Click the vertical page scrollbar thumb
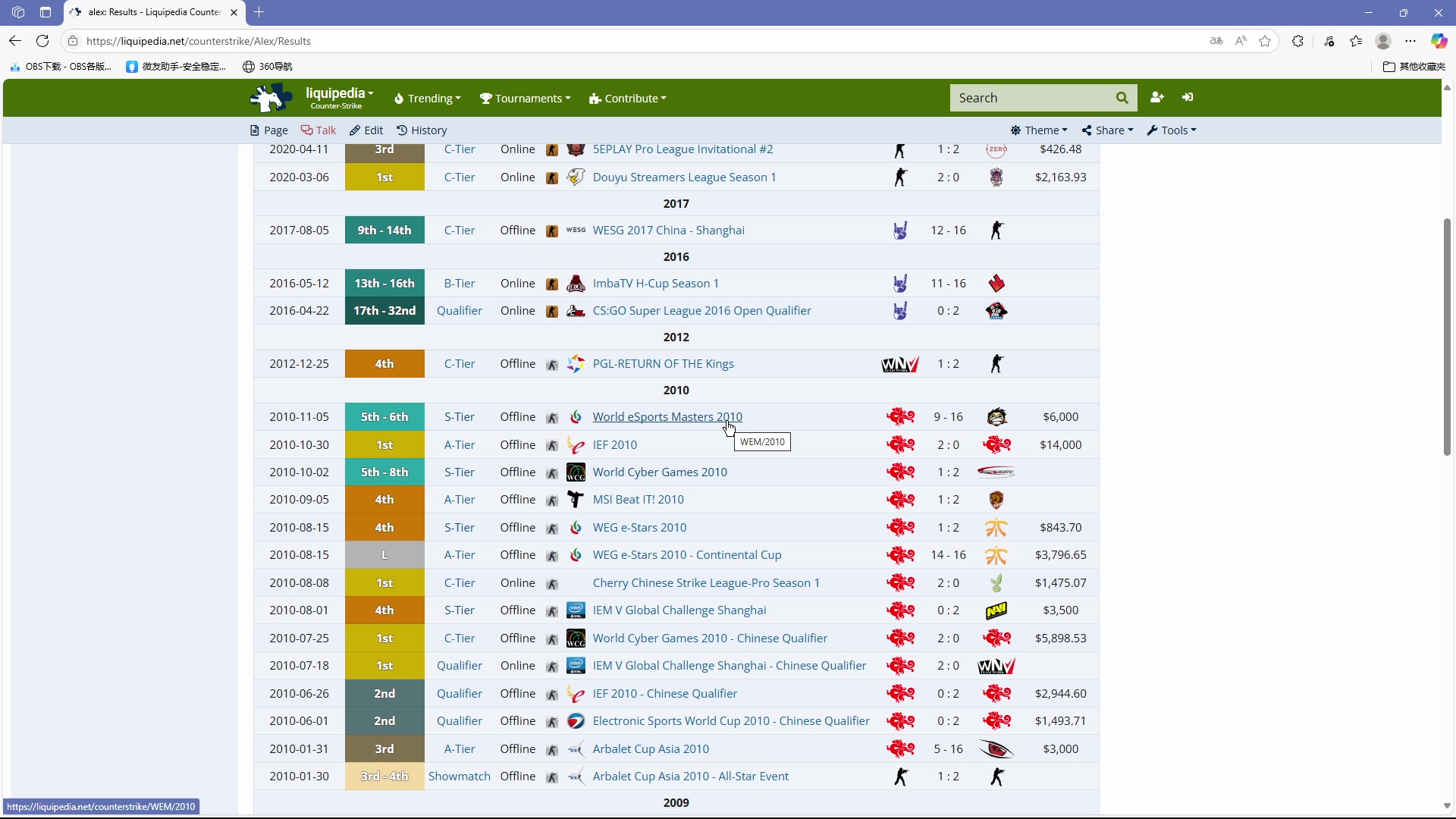 coord(1447,337)
